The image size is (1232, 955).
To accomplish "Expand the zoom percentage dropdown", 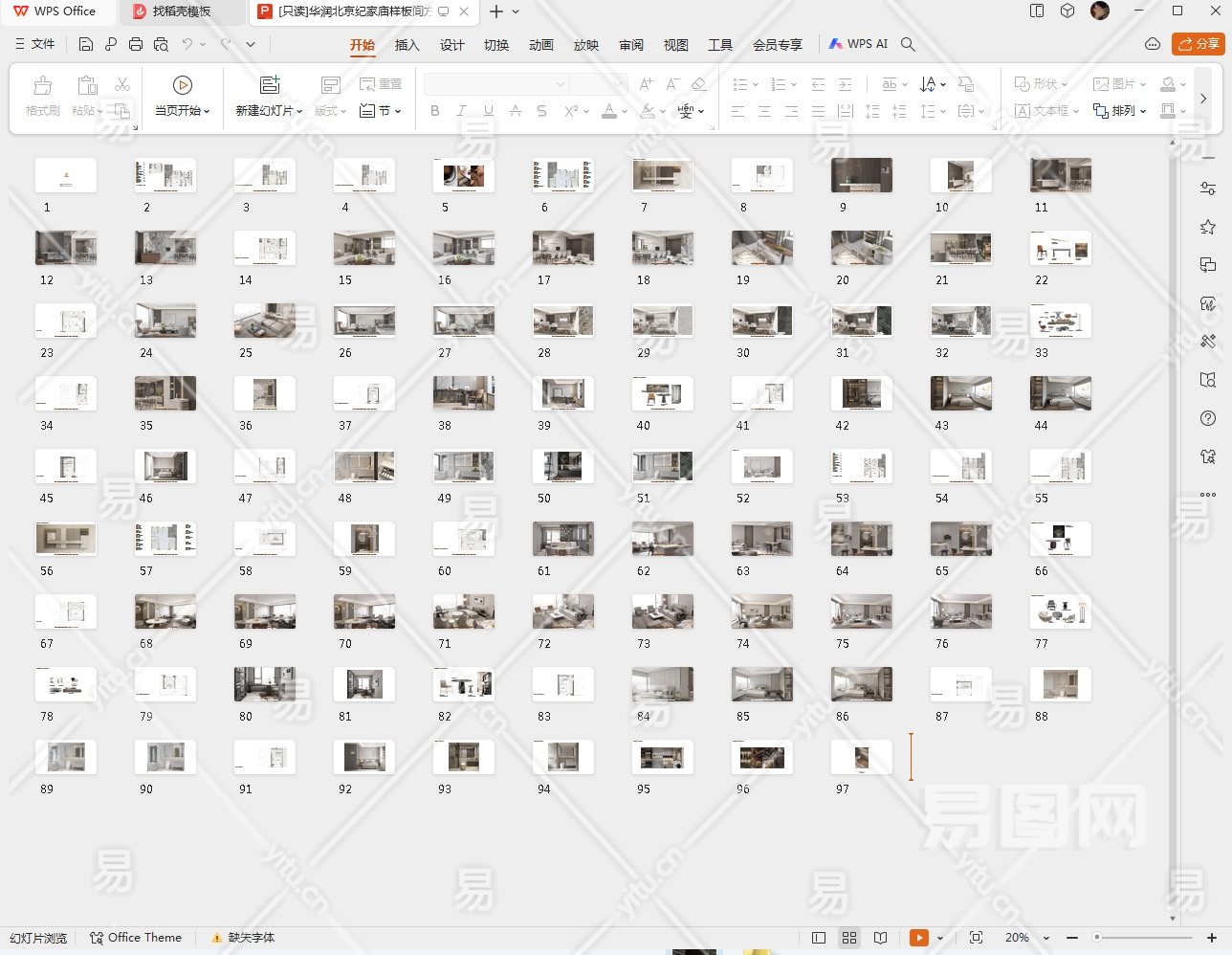I will [1045, 939].
